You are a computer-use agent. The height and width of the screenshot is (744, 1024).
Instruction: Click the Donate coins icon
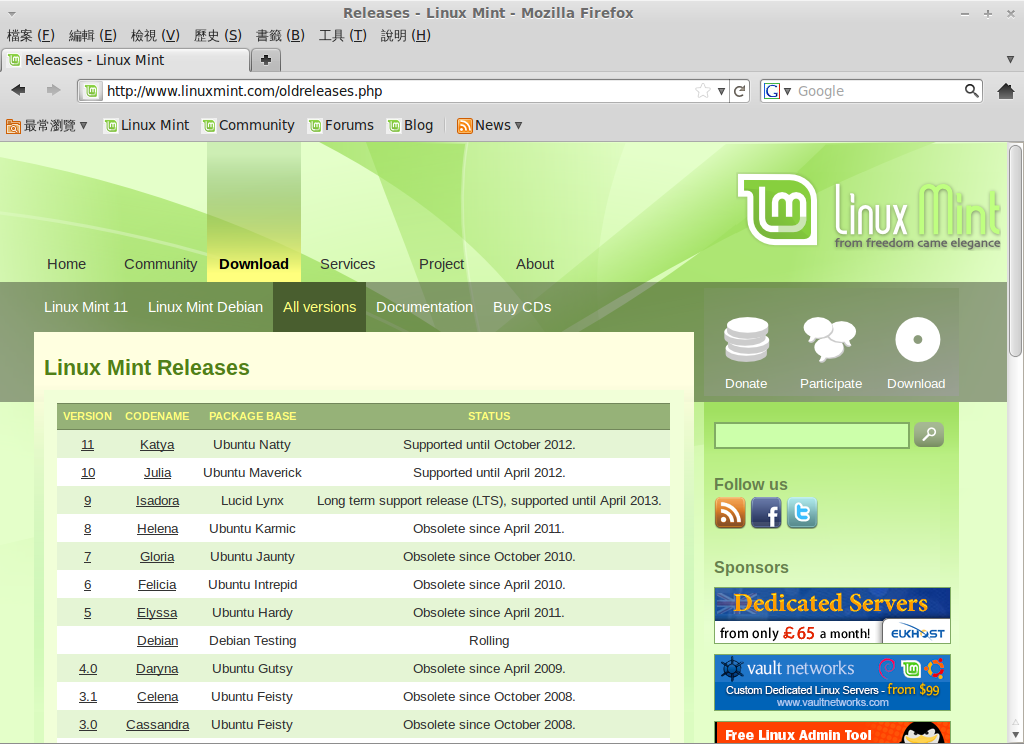pyautogui.click(x=746, y=340)
